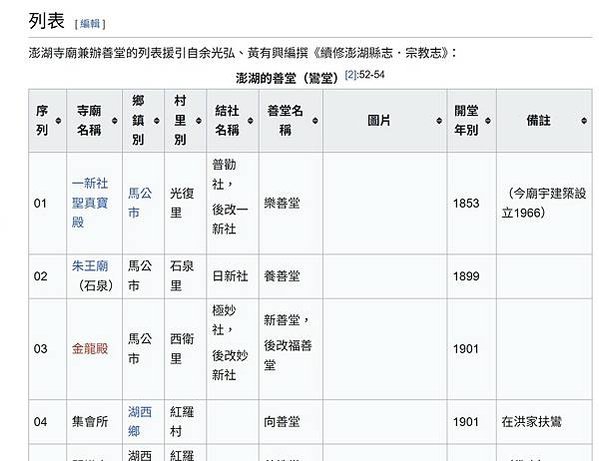This screenshot has height=461, width=599.
Task: Open the 編輯 section edit link
Action: tap(90, 24)
